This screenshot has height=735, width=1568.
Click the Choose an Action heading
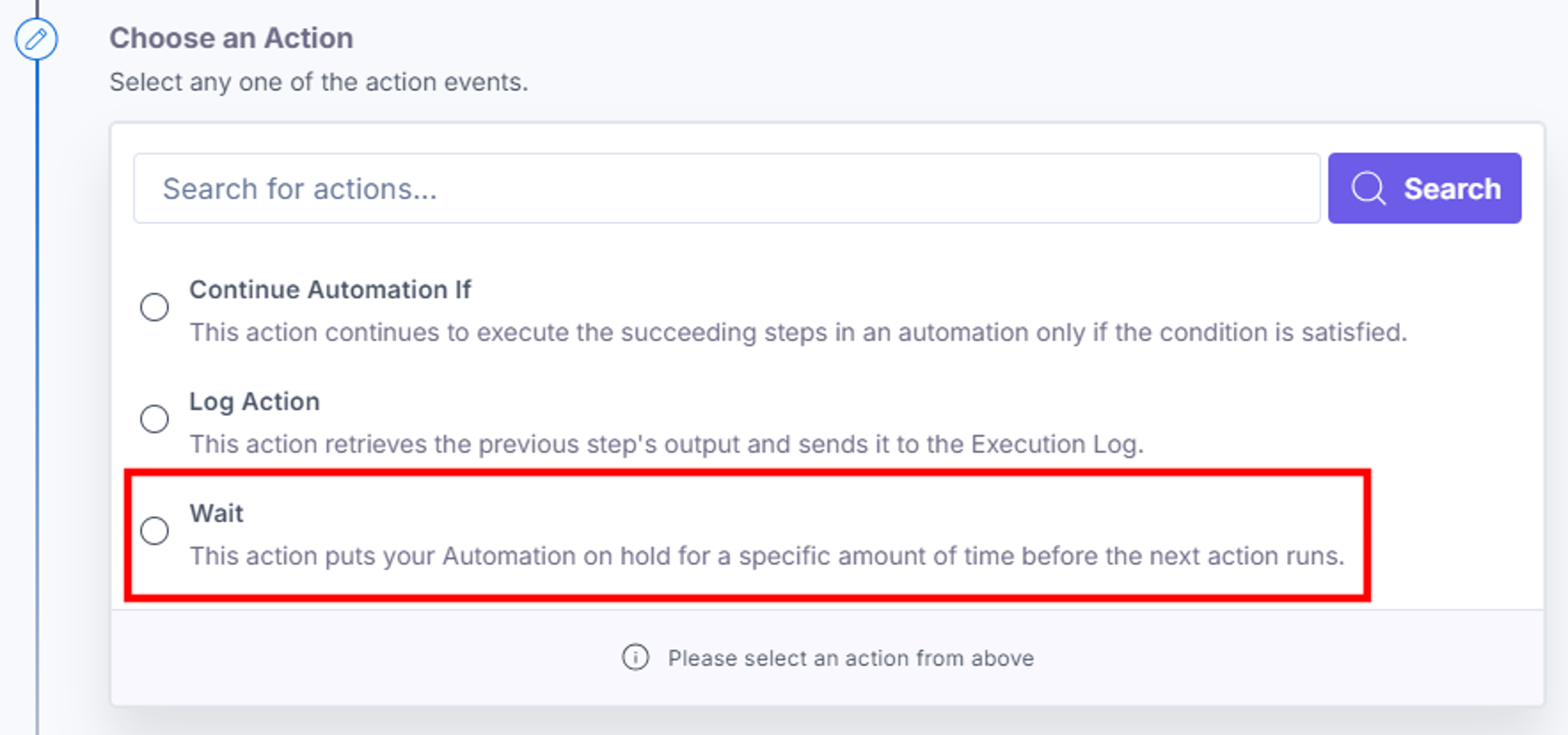pyautogui.click(x=231, y=38)
